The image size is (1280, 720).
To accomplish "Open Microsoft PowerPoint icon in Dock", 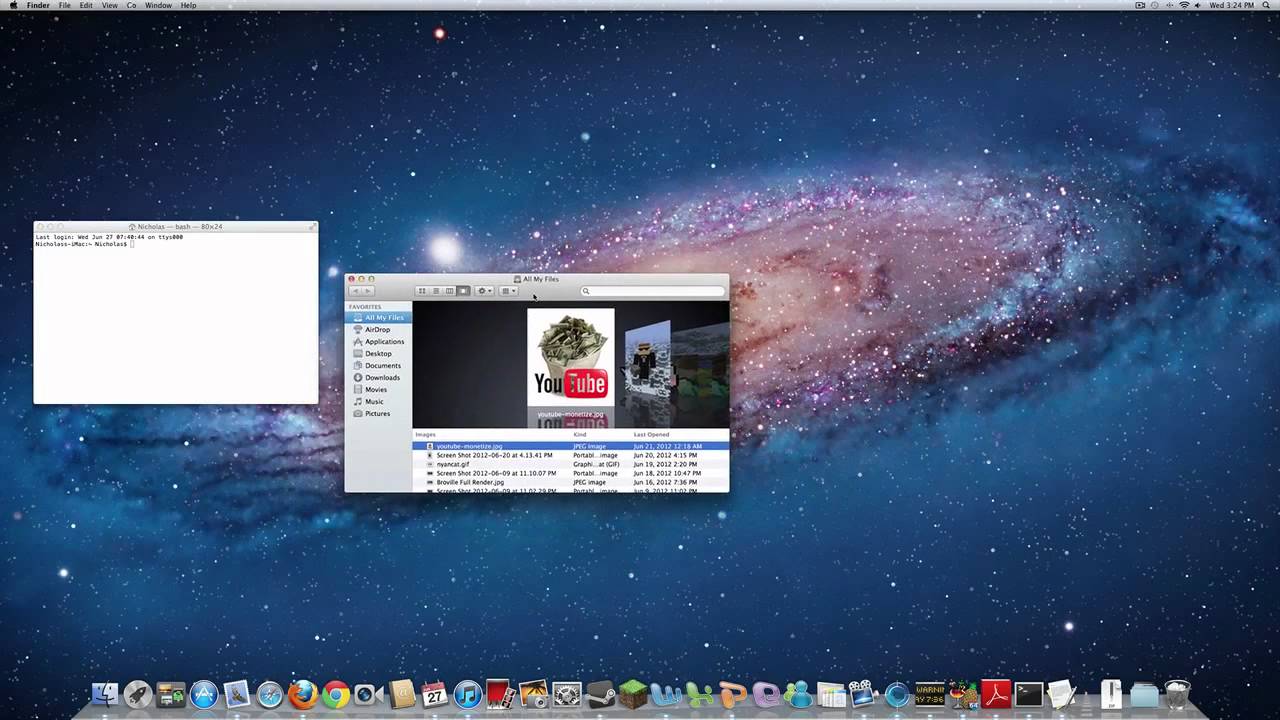I will 732,694.
